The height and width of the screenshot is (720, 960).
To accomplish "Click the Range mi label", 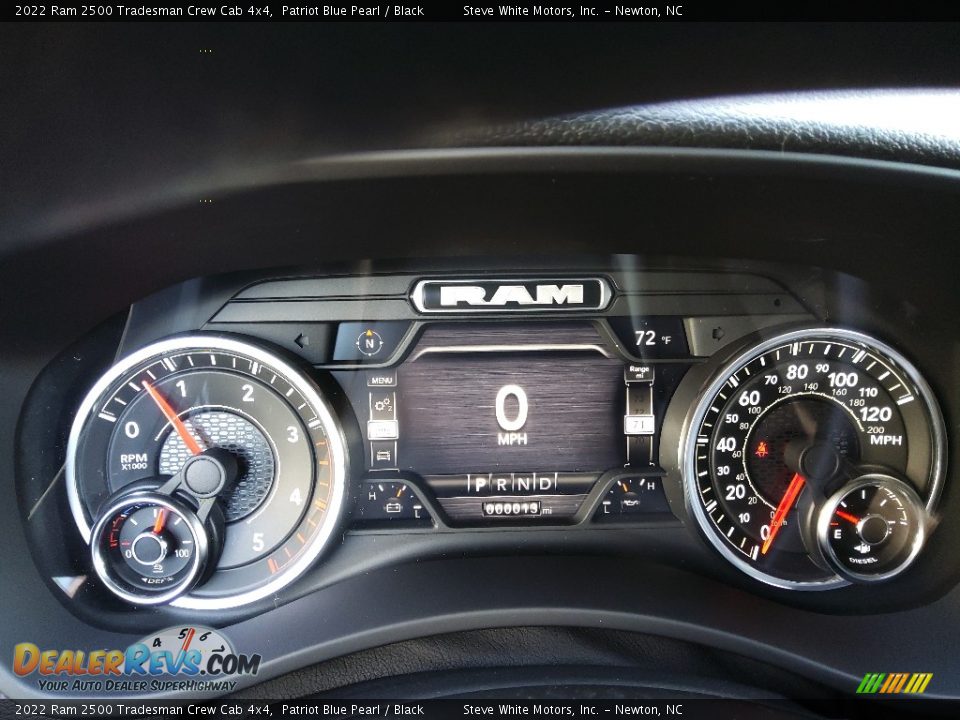I will tap(639, 372).
